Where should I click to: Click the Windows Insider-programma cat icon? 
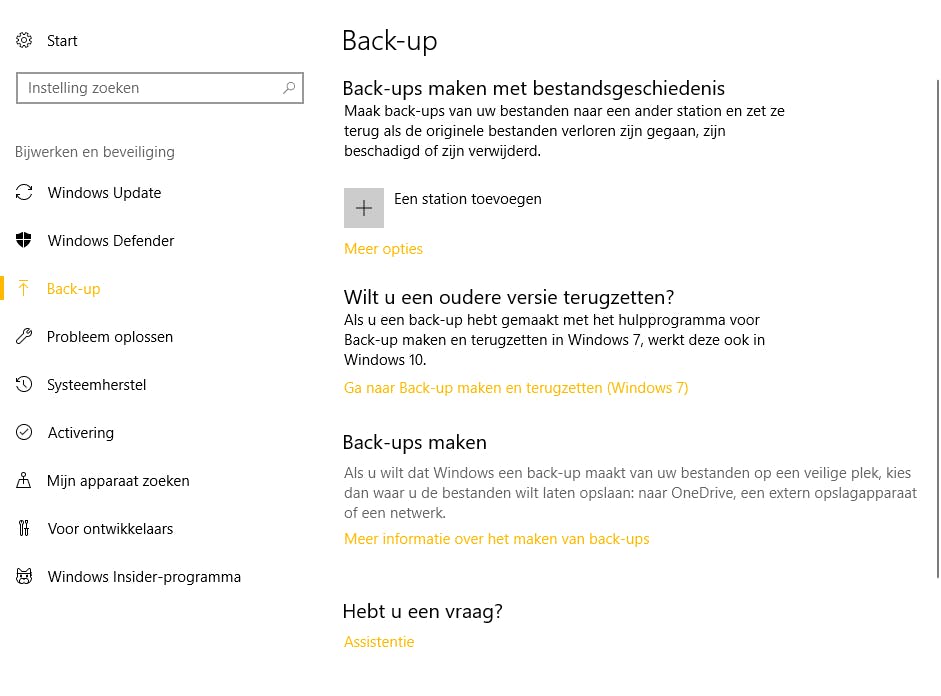24,577
